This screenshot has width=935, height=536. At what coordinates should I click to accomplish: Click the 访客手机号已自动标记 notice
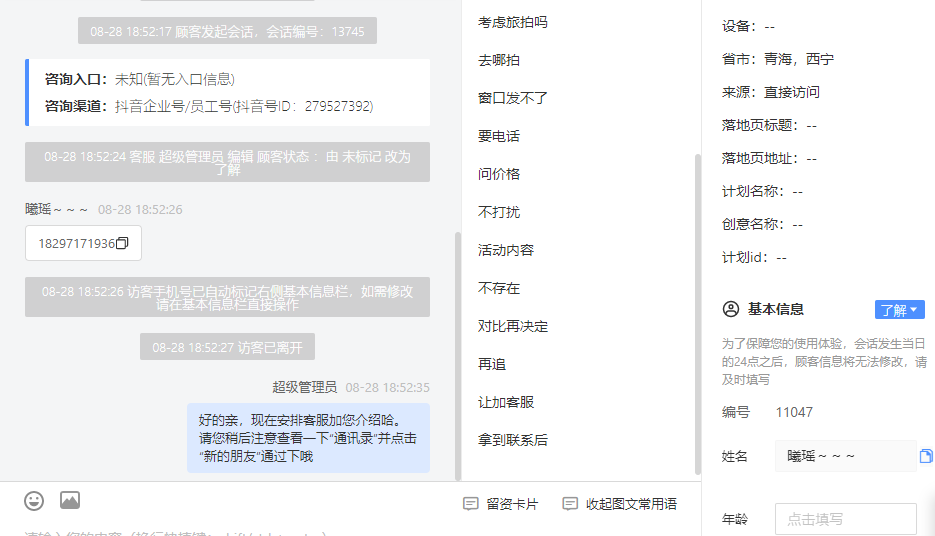click(227, 297)
